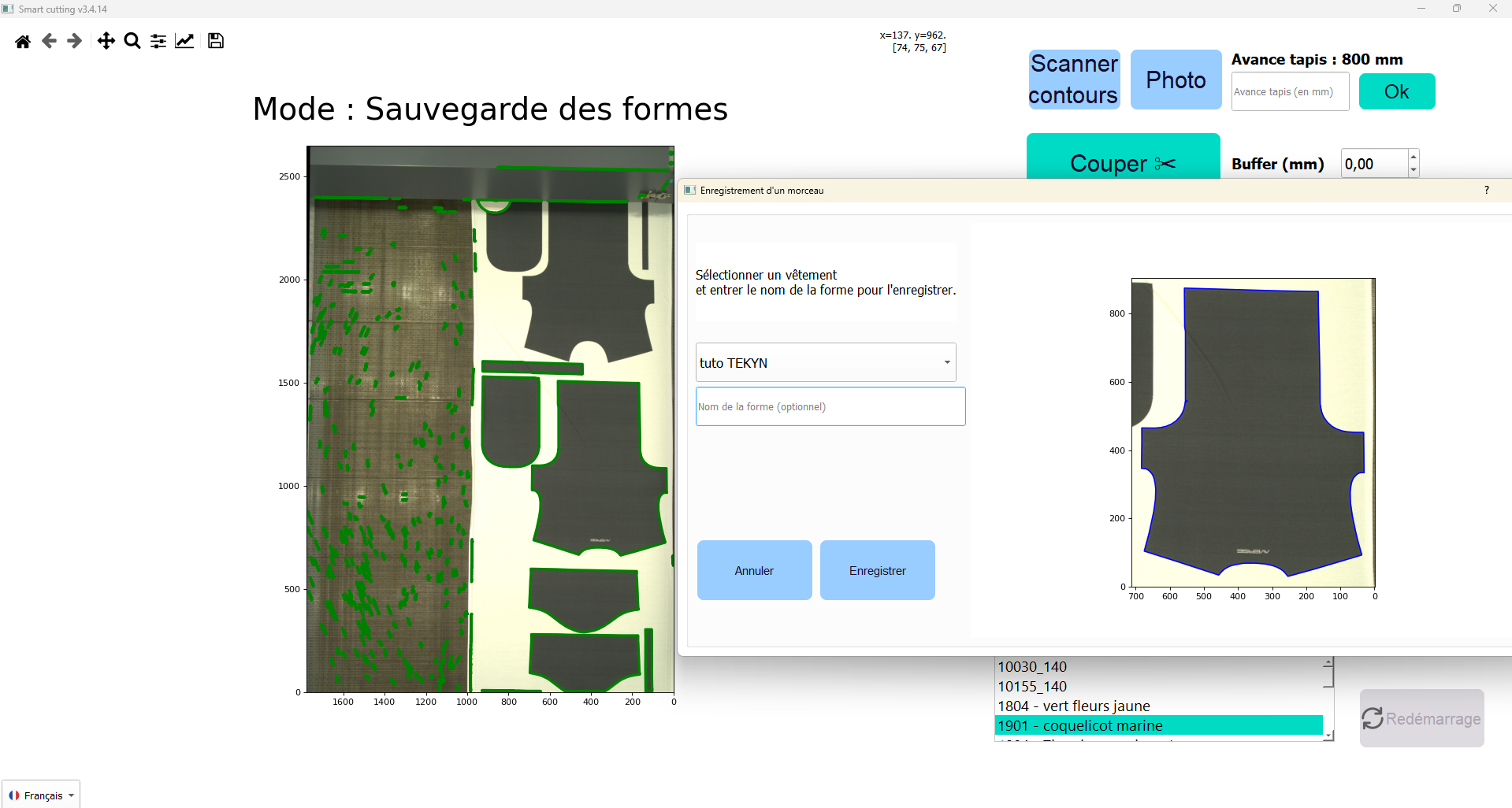Select the Pan move tool icon
The height and width of the screenshot is (808, 1512).
tap(106, 41)
